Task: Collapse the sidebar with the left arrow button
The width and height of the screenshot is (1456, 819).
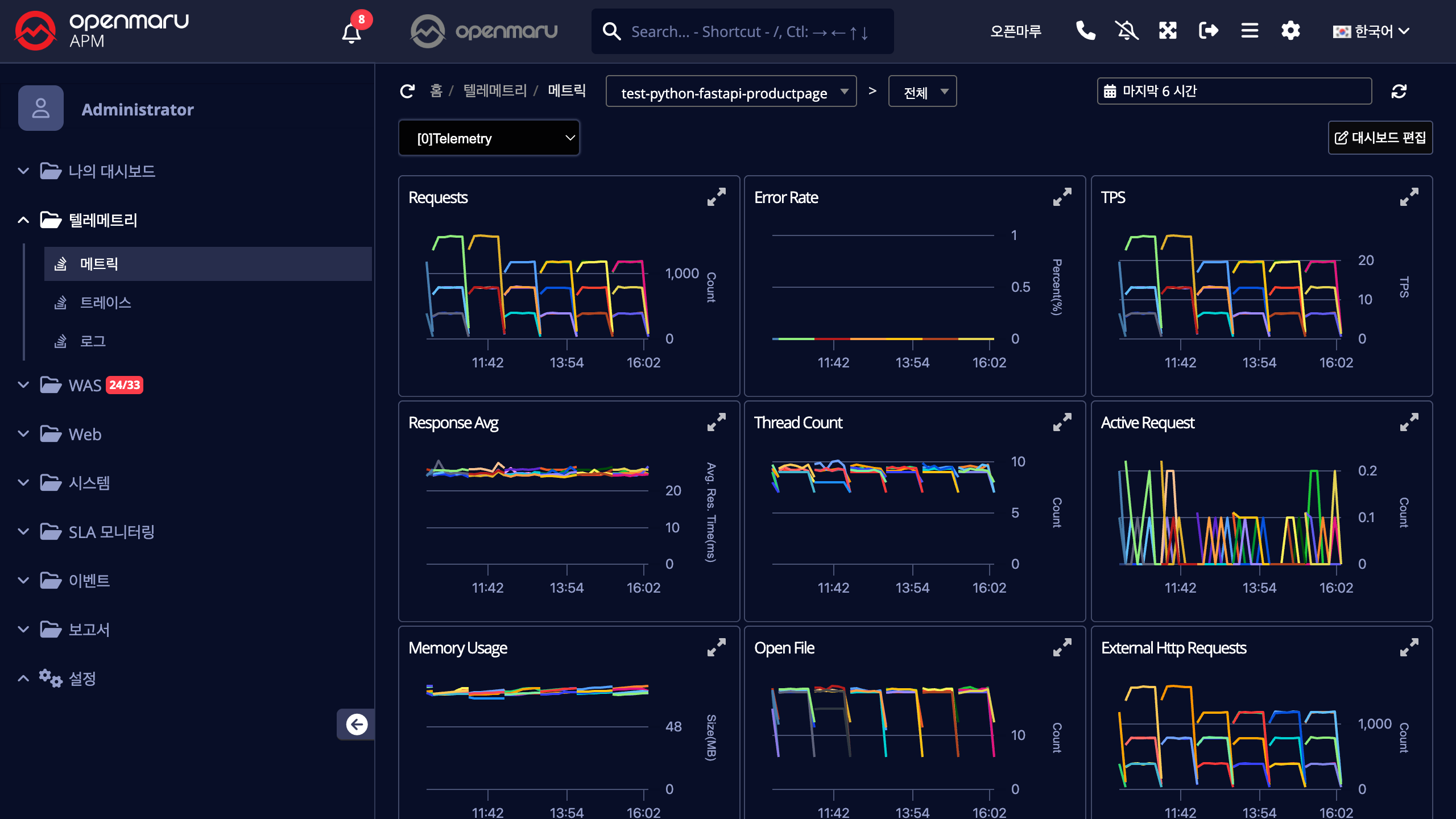Action: 357,724
